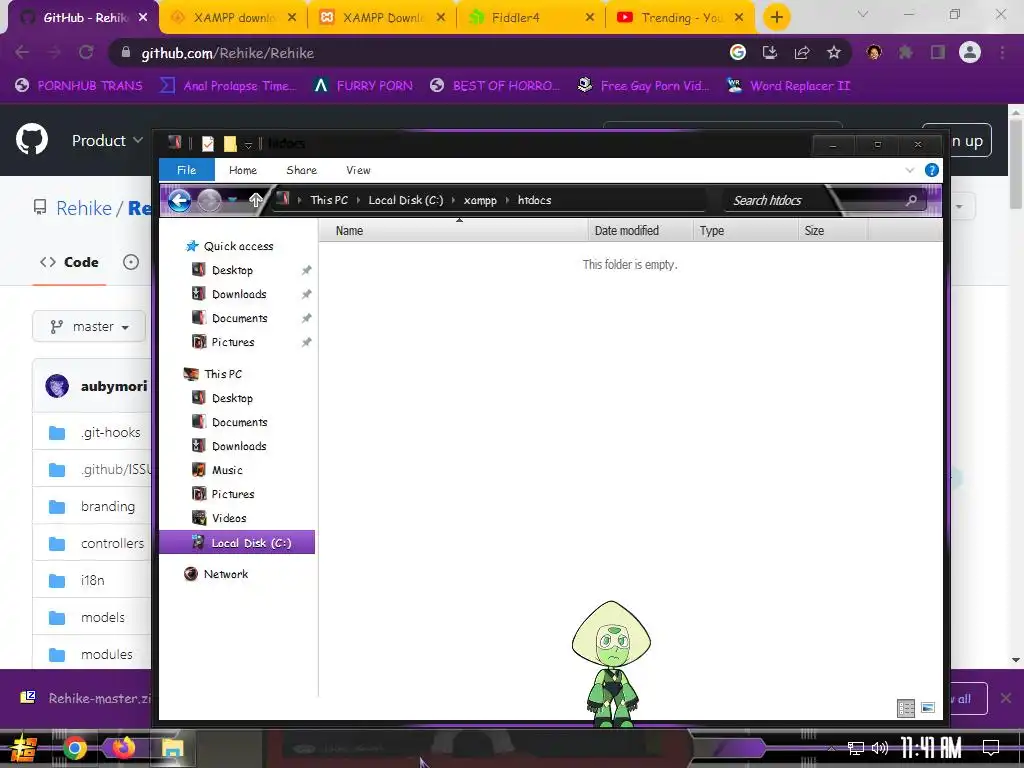The height and width of the screenshot is (768, 1024).
Task: Open Explorer help question mark icon
Action: click(932, 170)
